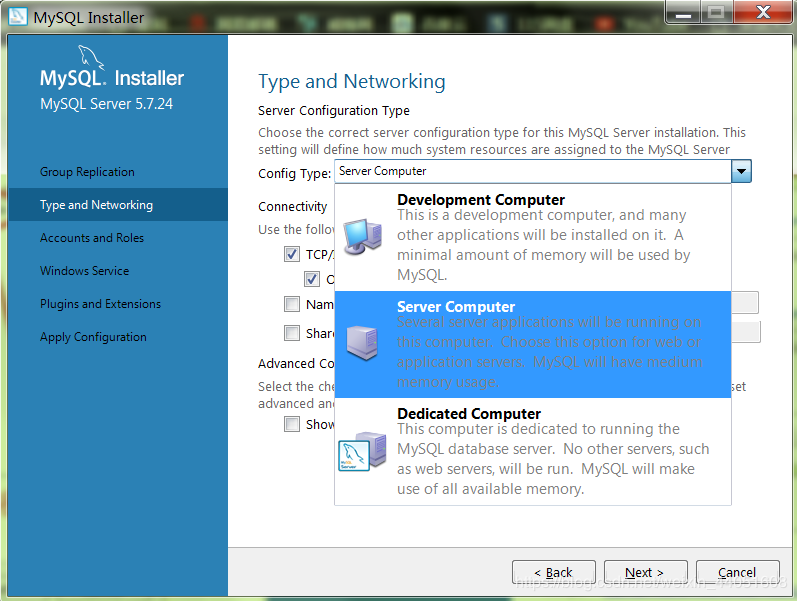Enable the Named Pipe checkbox
797x601 pixels.
tap(292, 304)
